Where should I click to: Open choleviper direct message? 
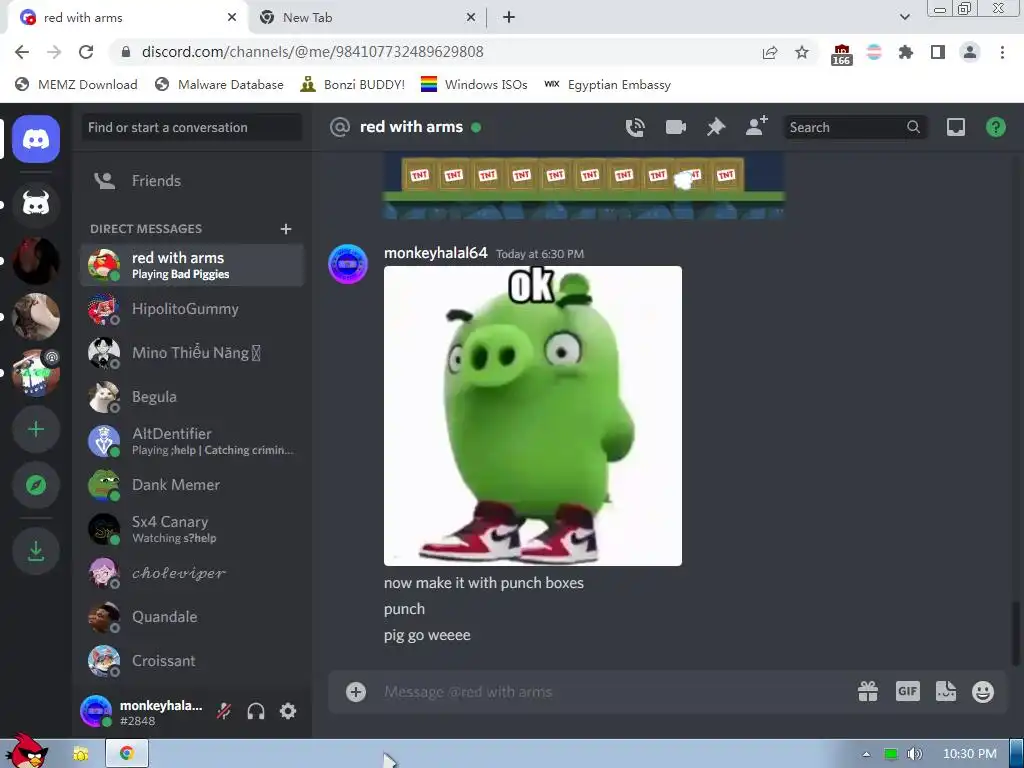click(191, 573)
